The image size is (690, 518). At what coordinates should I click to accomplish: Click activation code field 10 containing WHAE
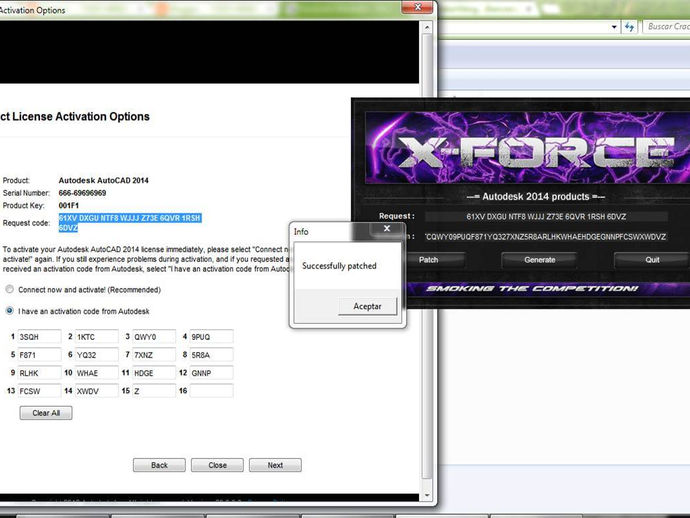coord(96,373)
